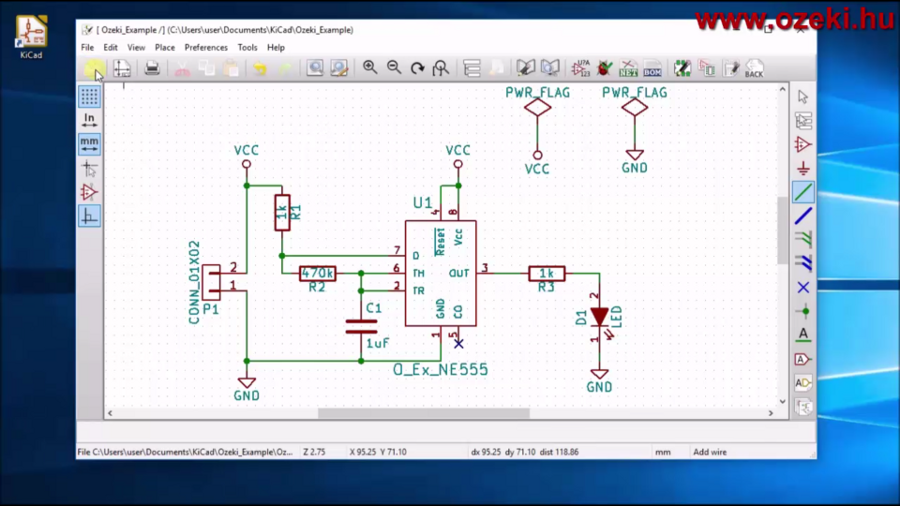Select the green Place wire tool

tap(803, 192)
